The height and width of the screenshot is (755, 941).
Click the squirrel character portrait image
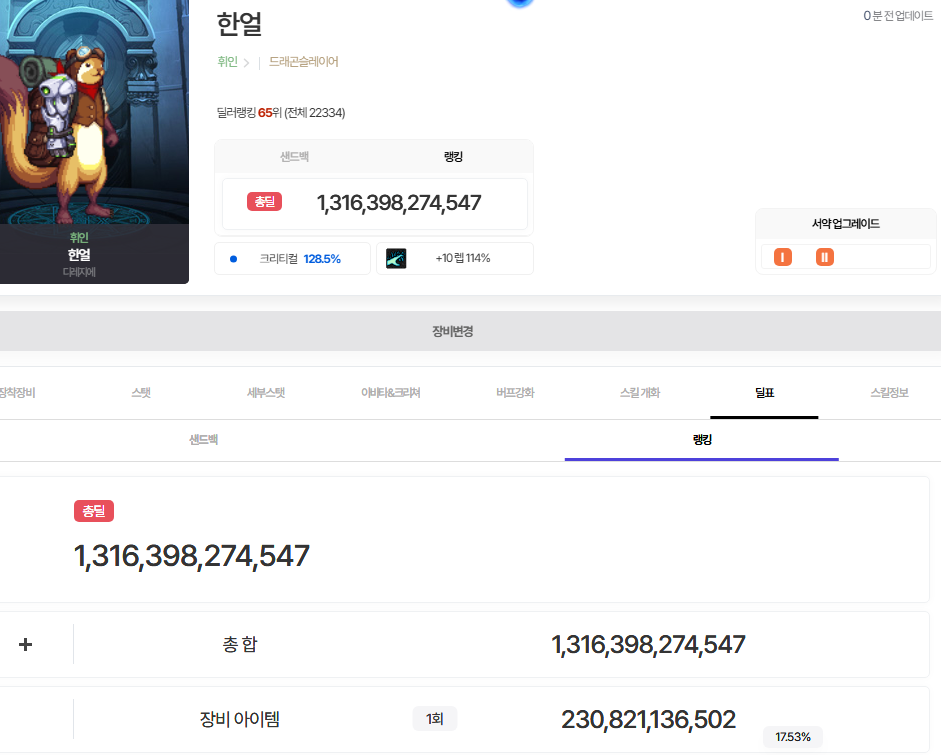(x=94, y=112)
